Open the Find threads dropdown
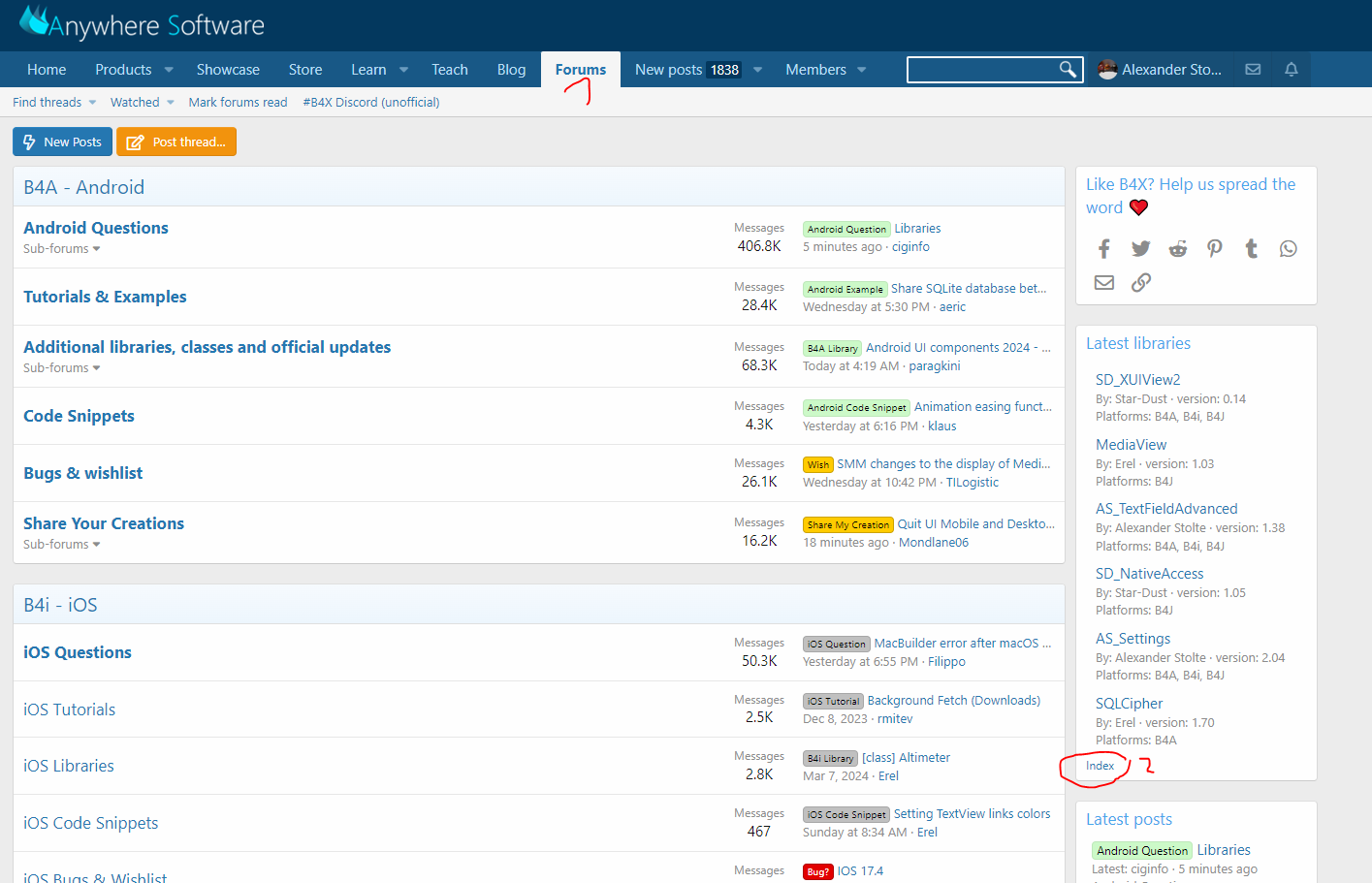 tap(54, 102)
